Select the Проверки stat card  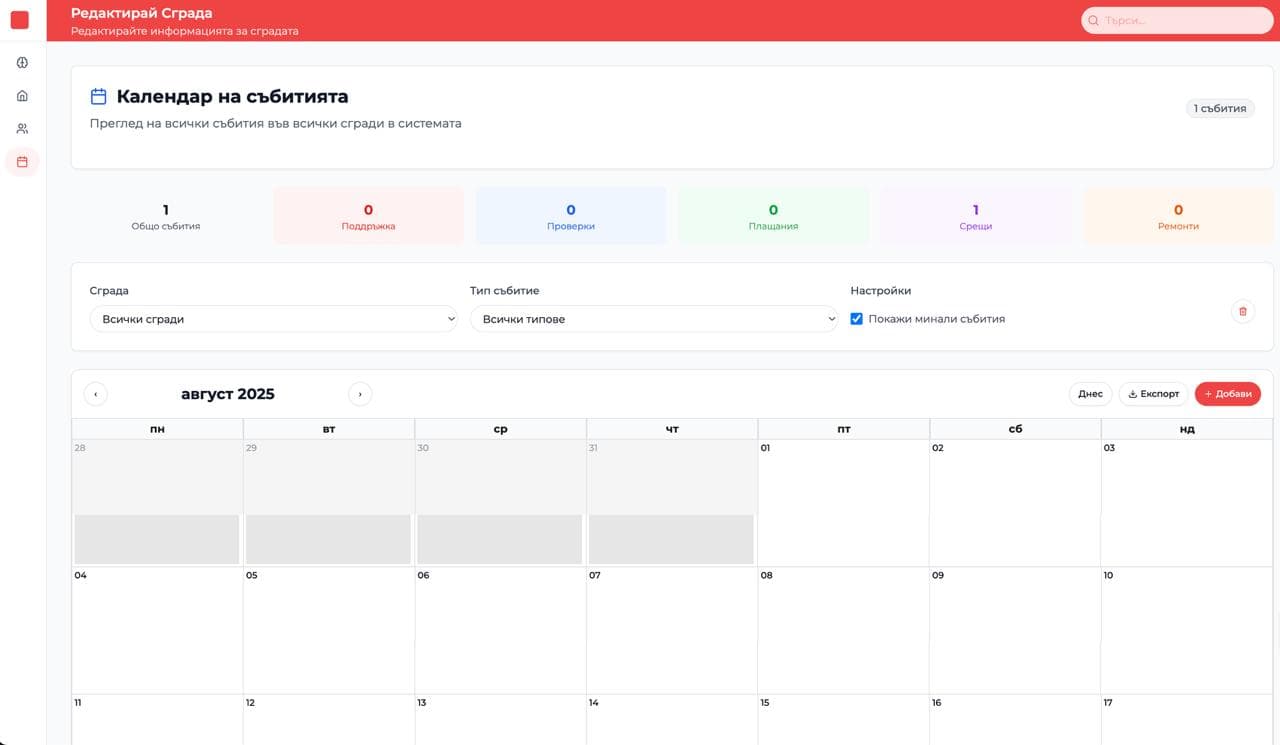pos(571,216)
